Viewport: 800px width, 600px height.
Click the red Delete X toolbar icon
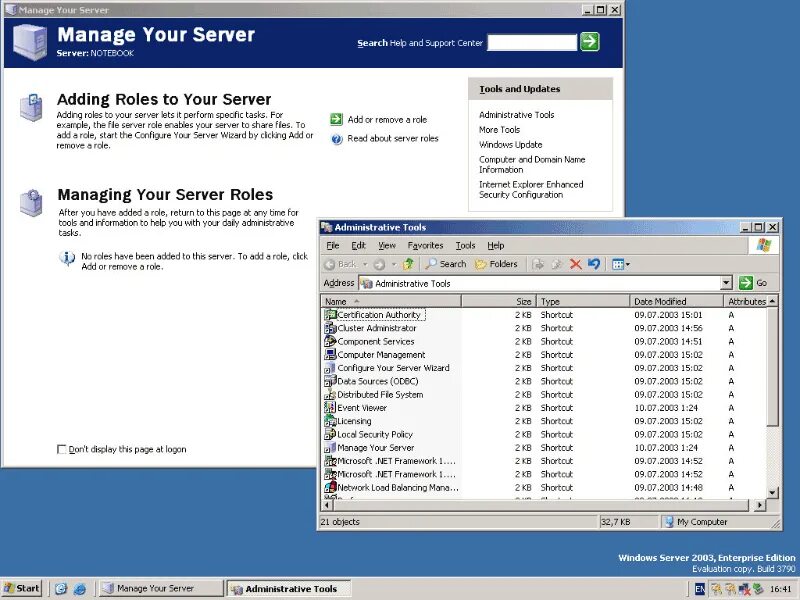[576, 264]
